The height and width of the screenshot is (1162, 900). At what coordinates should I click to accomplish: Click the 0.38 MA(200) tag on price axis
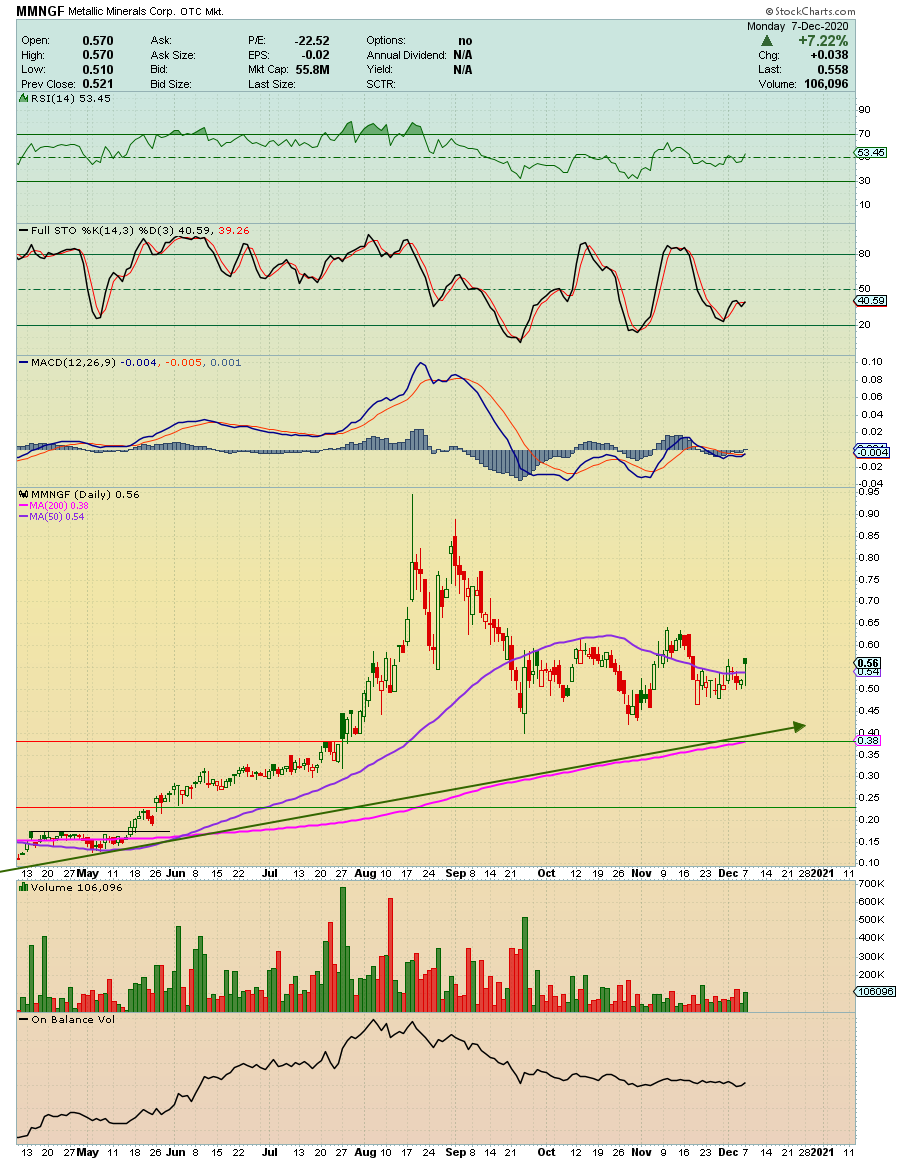(x=868, y=740)
